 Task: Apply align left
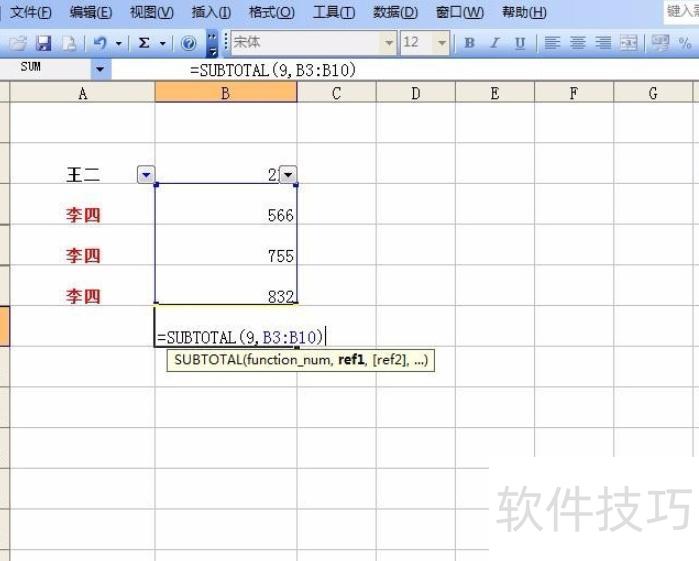click(x=552, y=43)
